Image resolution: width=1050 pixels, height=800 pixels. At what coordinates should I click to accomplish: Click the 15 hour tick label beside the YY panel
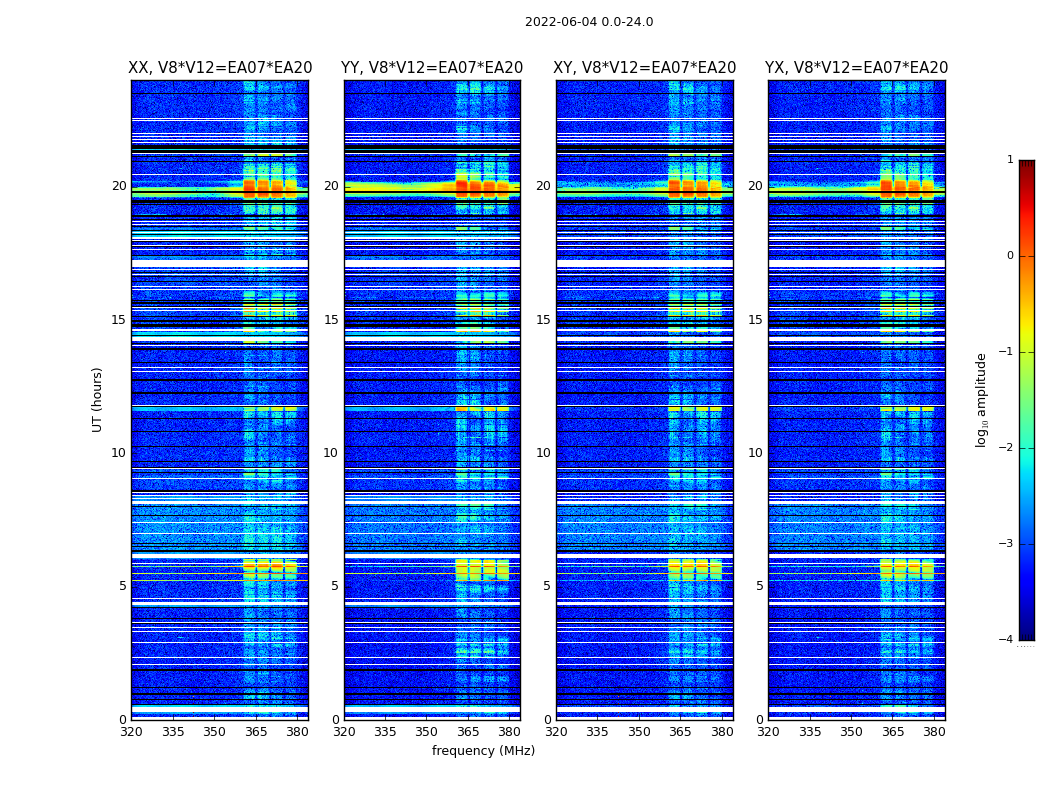click(x=331, y=319)
